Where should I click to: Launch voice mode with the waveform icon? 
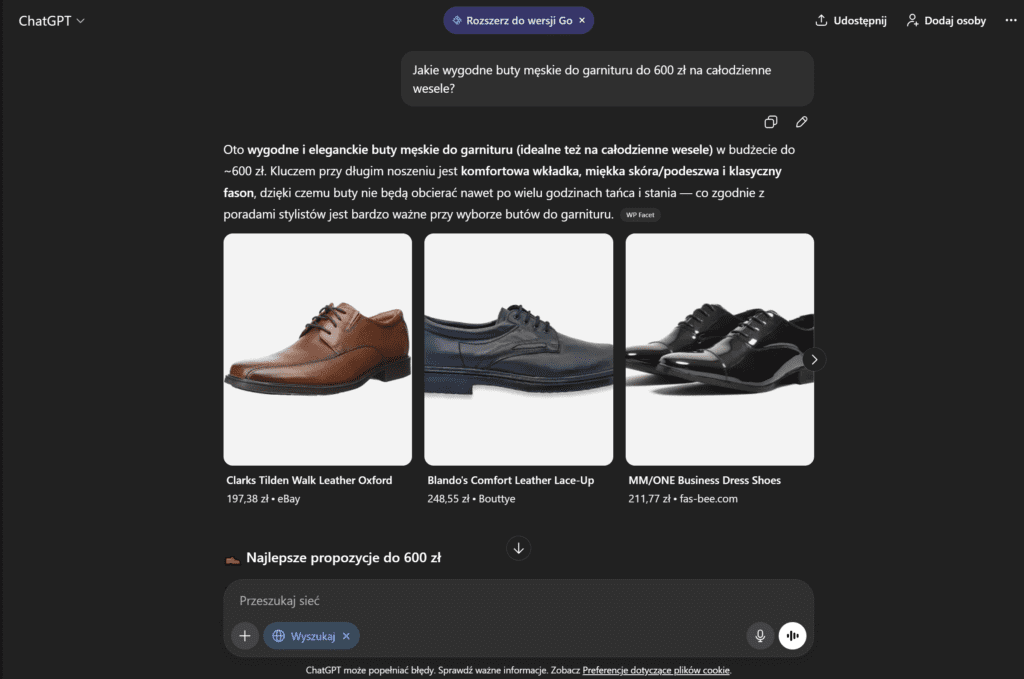[x=792, y=635]
